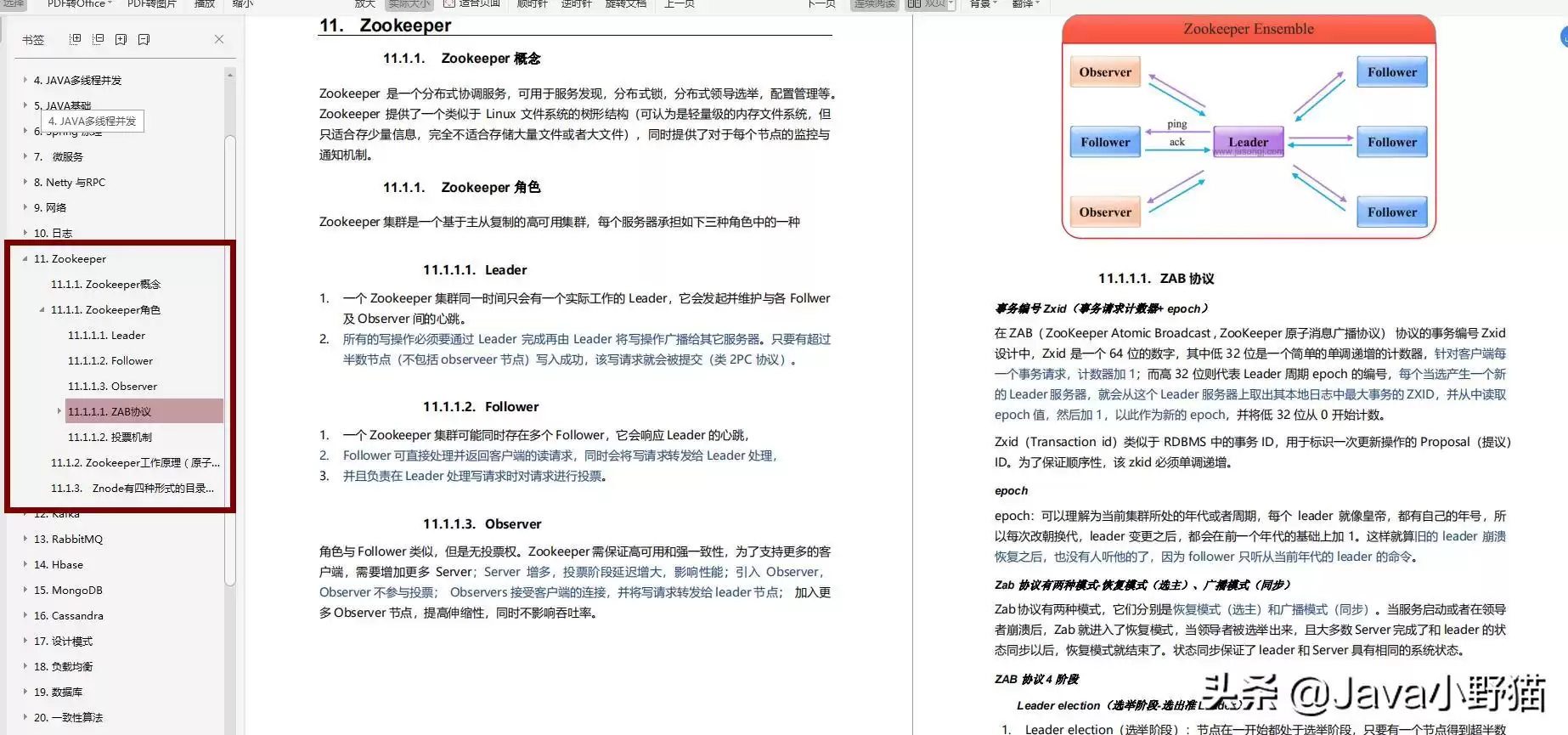Collapse the 11.1.1. Zookeeper角色 arrow

pos(42,309)
